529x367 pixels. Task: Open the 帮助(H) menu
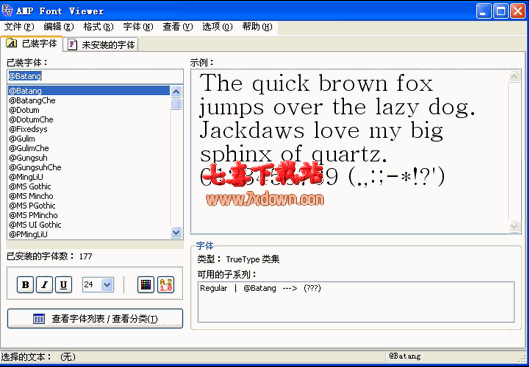tap(257, 27)
